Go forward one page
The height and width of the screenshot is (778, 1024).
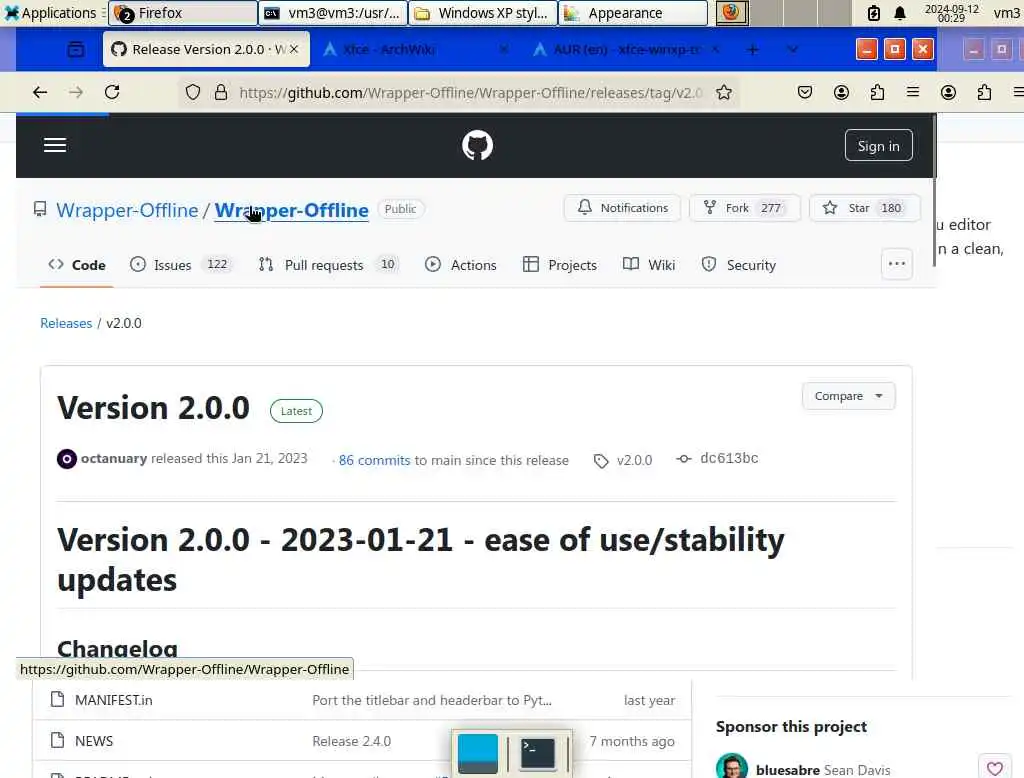click(x=76, y=93)
